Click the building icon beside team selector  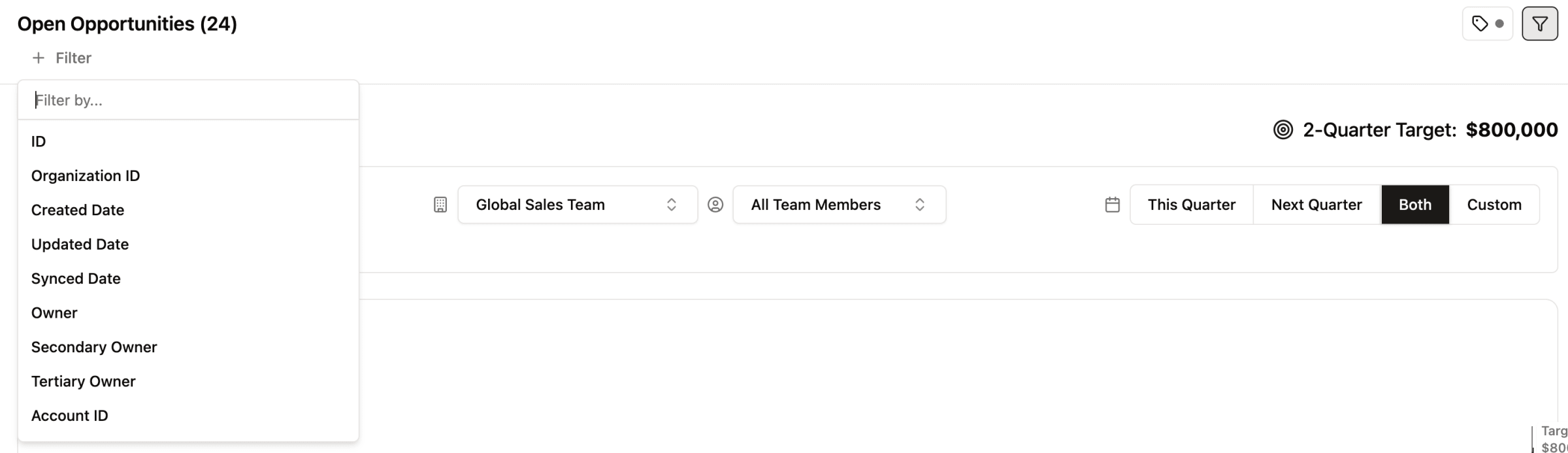click(x=440, y=205)
